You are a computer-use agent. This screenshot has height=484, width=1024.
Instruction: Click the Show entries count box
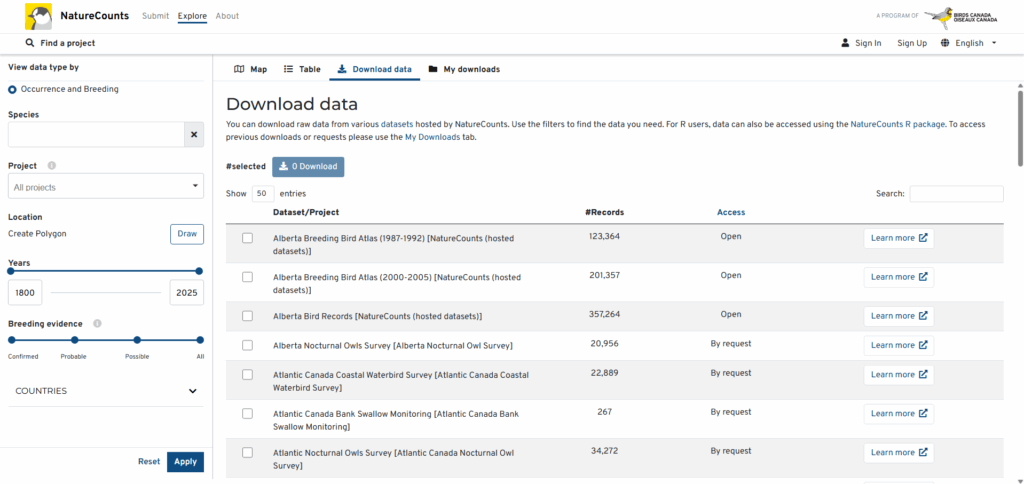(263, 194)
